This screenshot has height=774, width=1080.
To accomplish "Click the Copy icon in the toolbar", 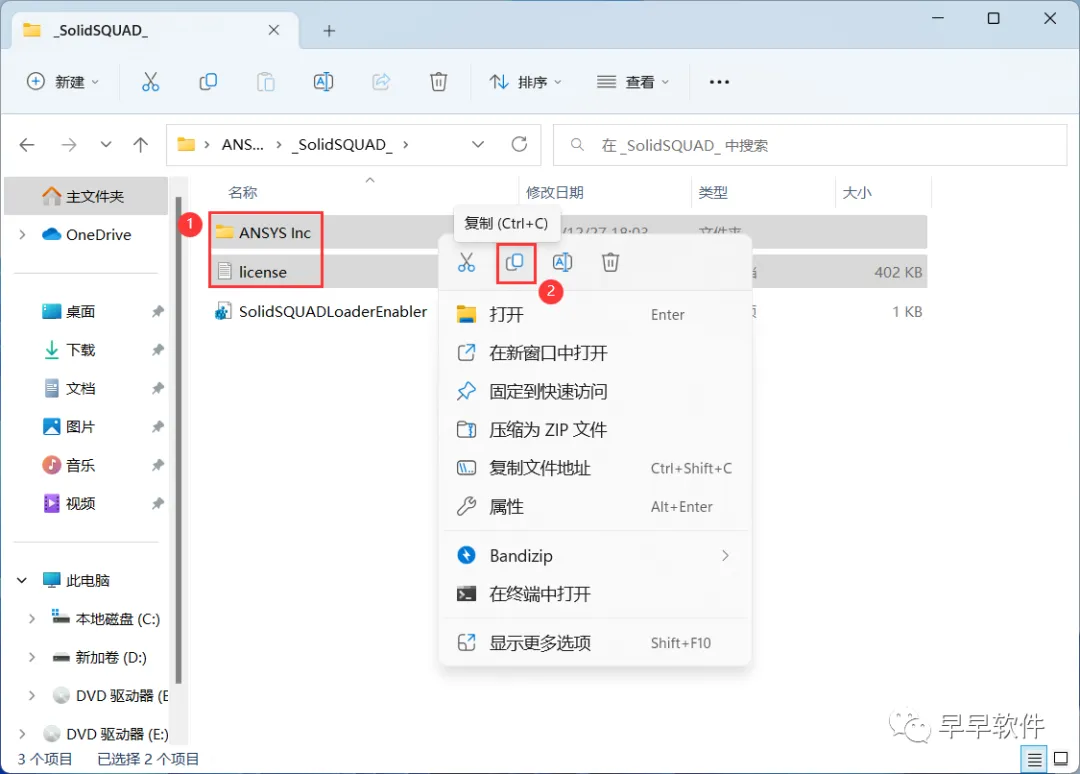I will coord(208,82).
